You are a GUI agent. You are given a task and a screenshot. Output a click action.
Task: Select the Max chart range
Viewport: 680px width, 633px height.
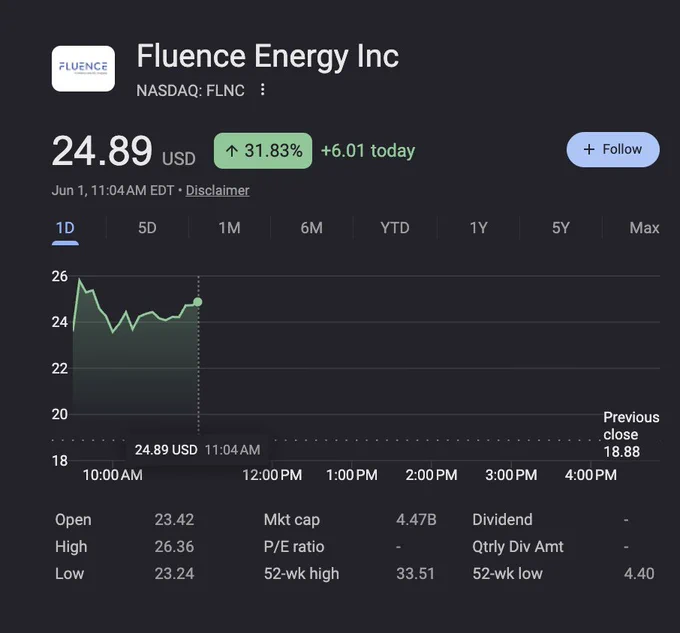click(x=644, y=228)
